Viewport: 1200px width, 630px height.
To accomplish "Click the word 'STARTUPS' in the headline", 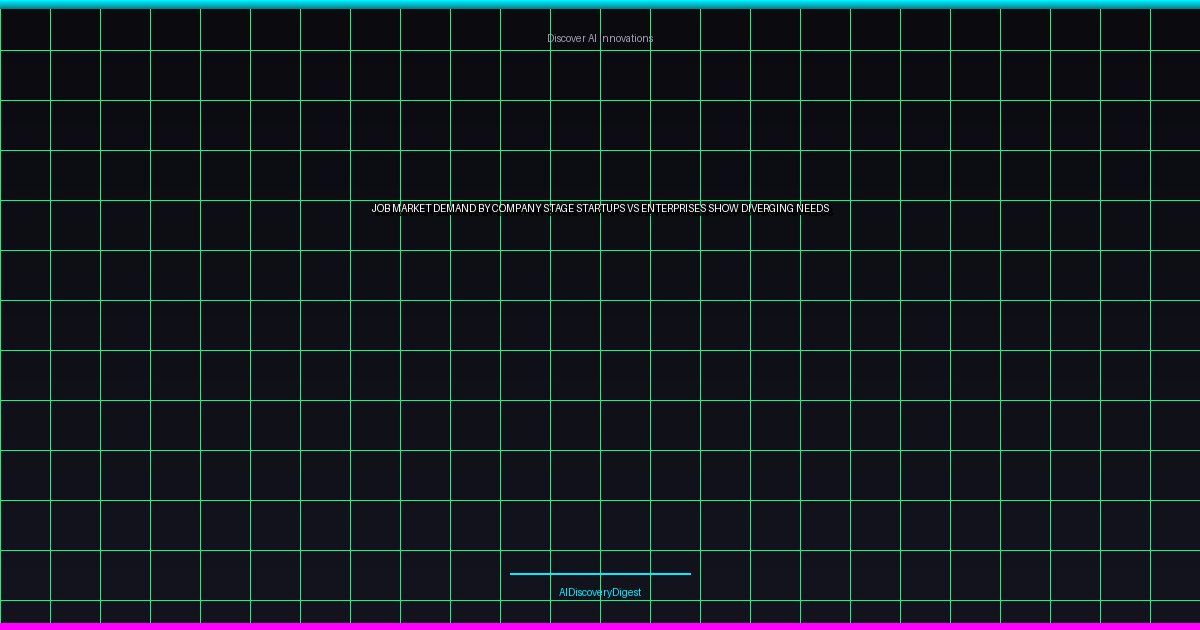I will tap(601, 208).
